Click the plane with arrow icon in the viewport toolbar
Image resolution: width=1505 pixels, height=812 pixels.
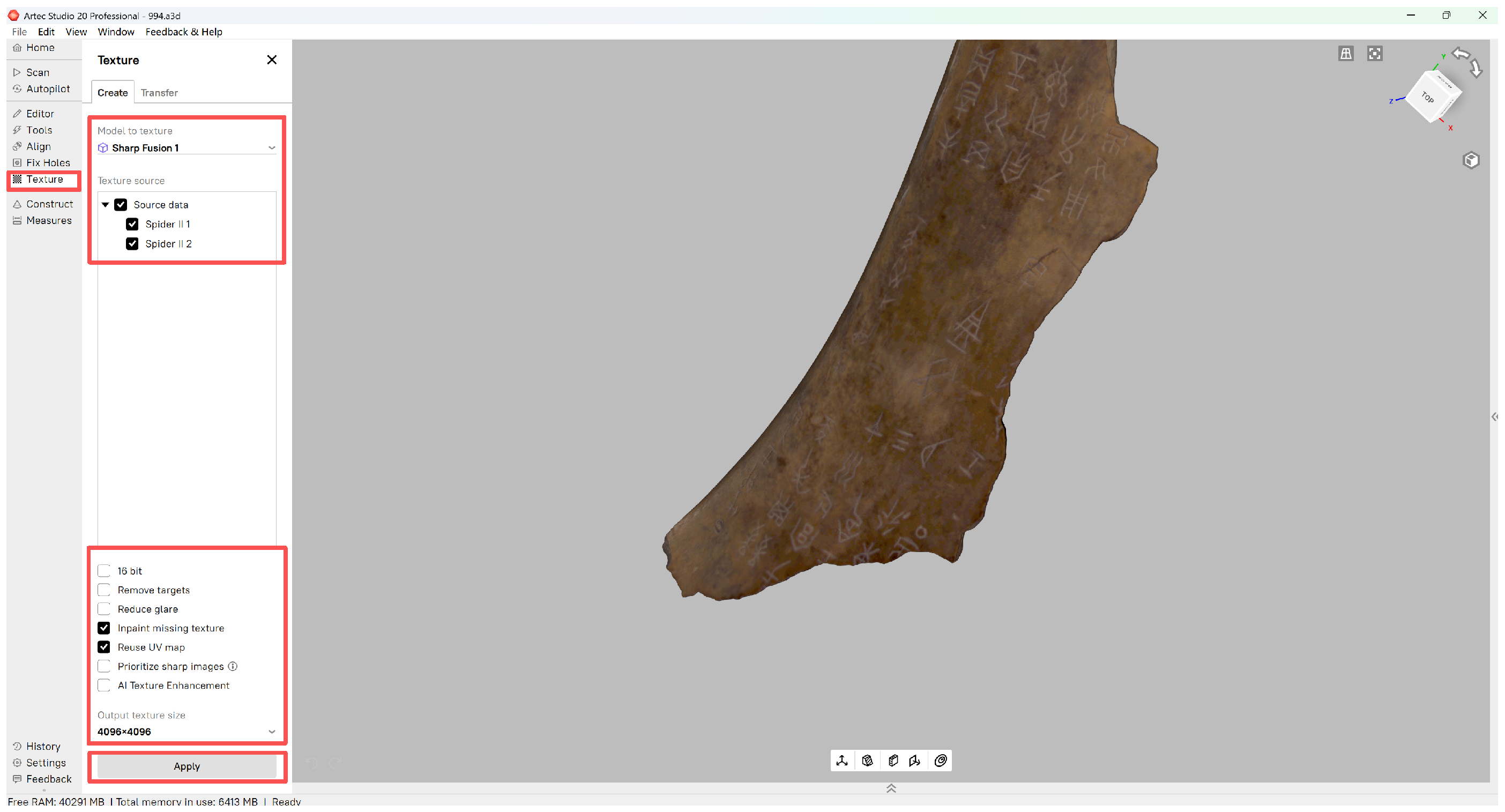pyautogui.click(x=915, y=761)
